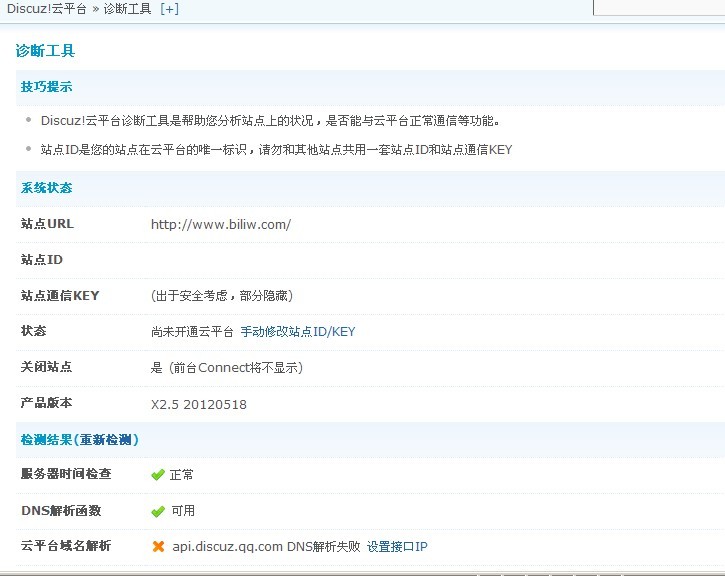This screenshot has height=576, width=725.
Task: Click the 技巧提示 section header
Action: point(46,86)
